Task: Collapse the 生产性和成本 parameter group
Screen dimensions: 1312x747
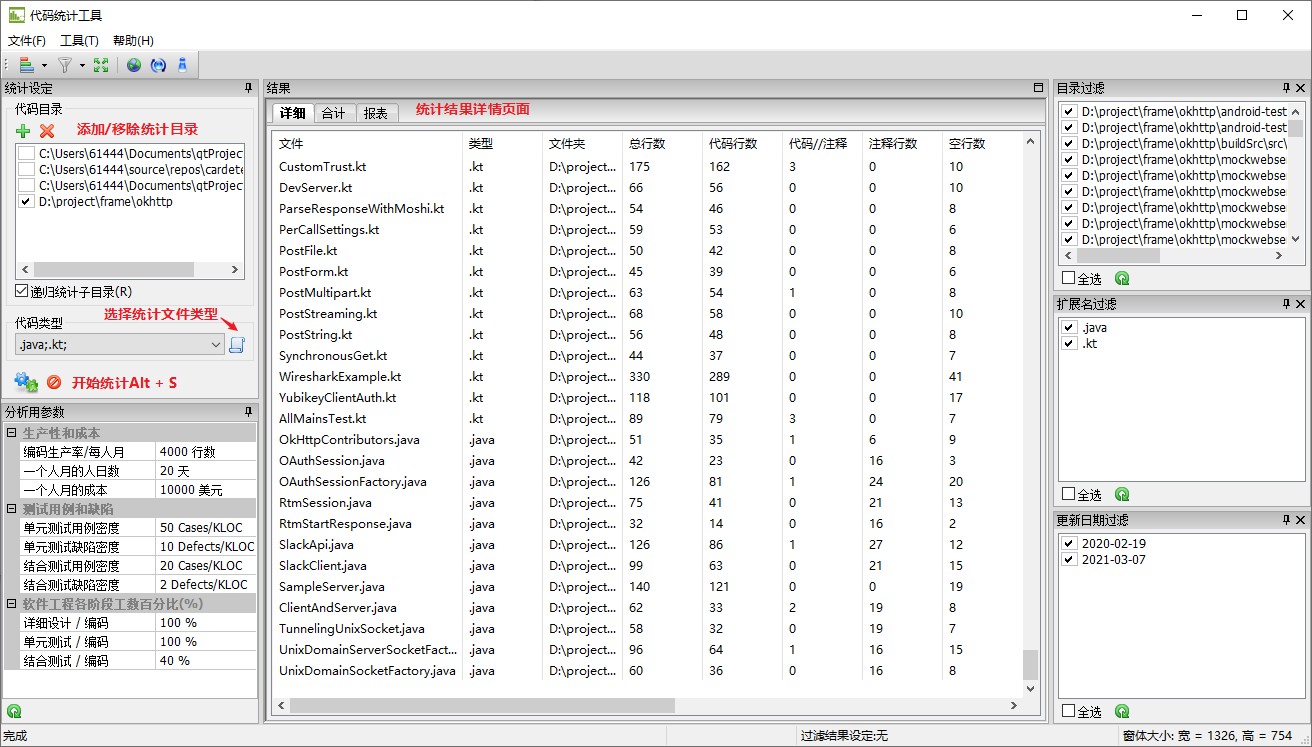Action: pos(11,433)
